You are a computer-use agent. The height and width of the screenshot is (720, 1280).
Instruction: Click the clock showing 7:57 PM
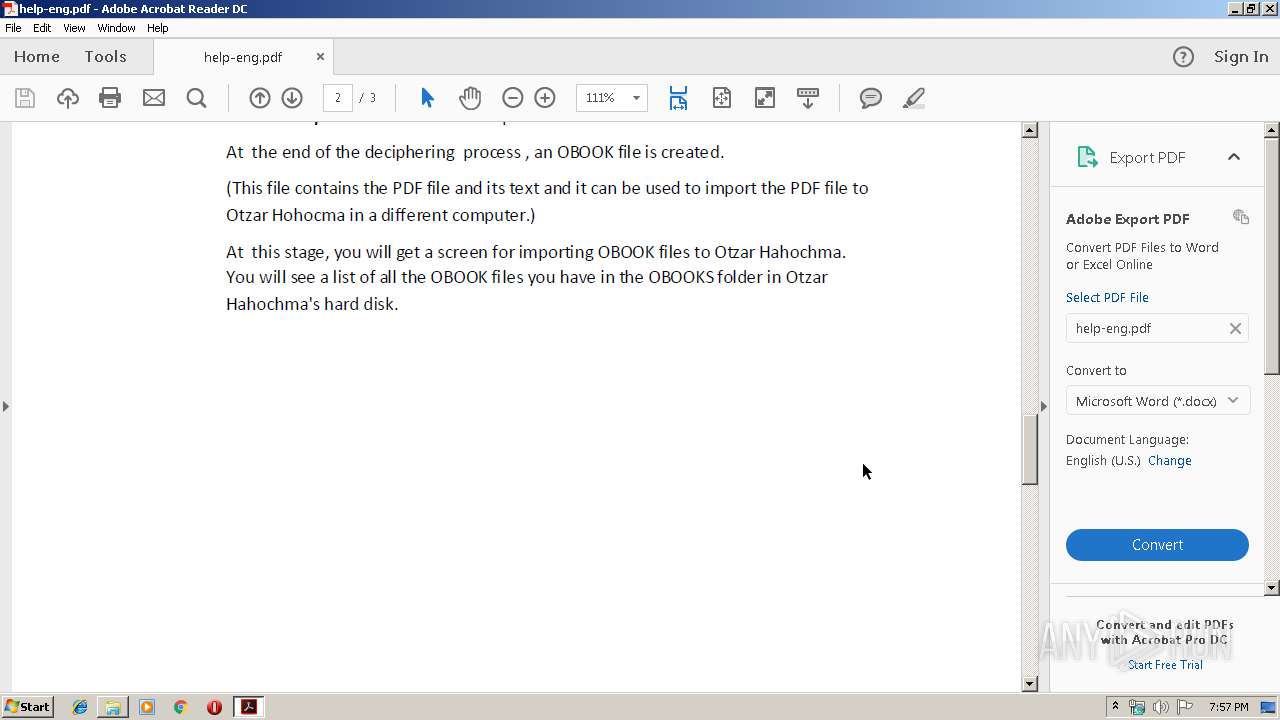coord(1228,707)
